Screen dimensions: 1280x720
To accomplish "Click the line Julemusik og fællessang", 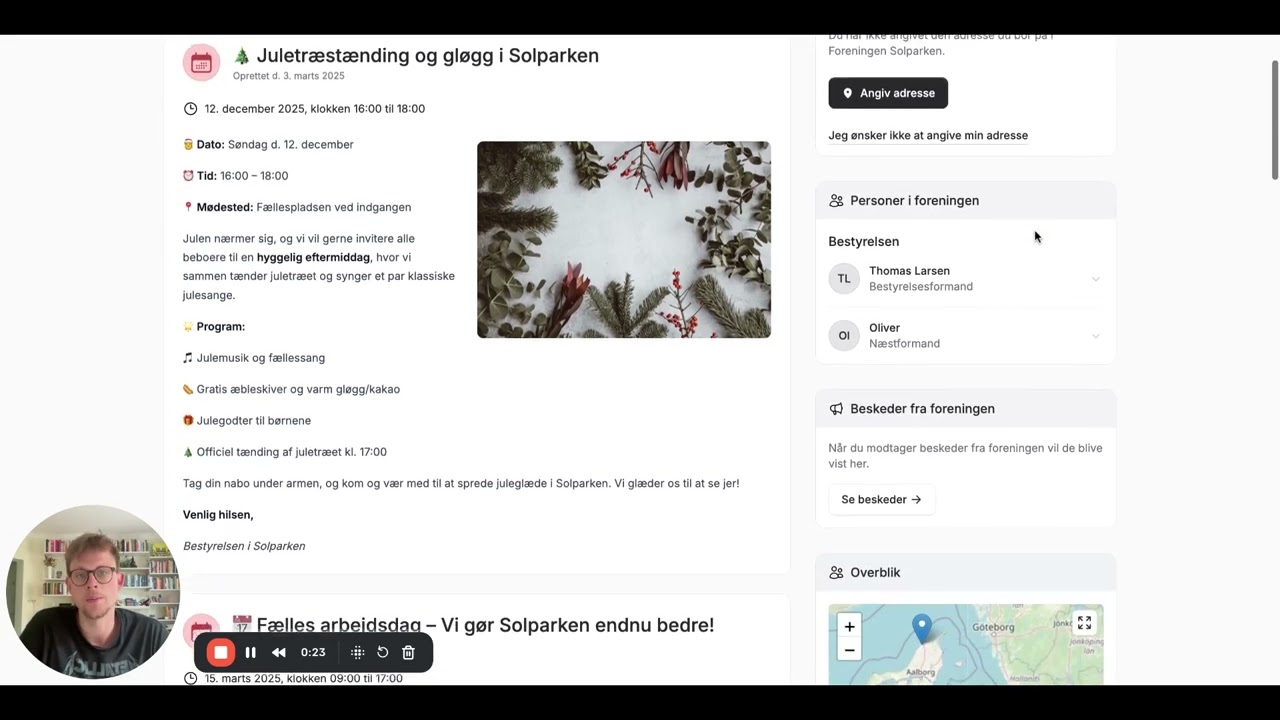I will pyautogui.click(x=254, y=358).
